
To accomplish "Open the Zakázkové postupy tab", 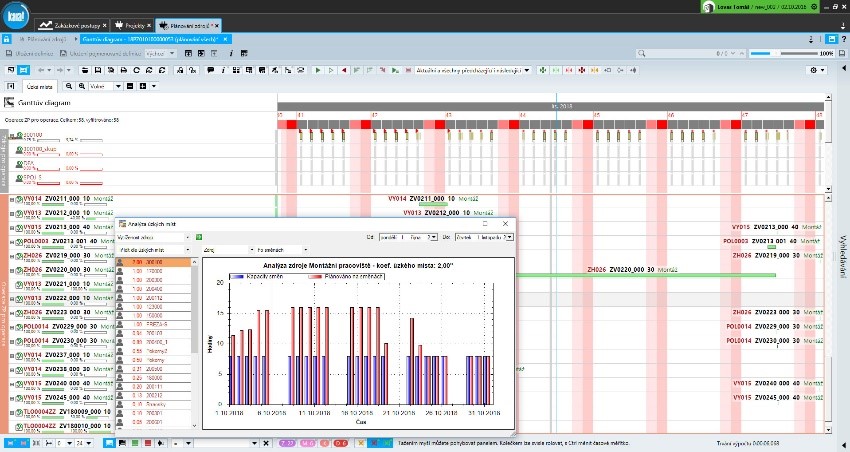I will tap(72, 25).
